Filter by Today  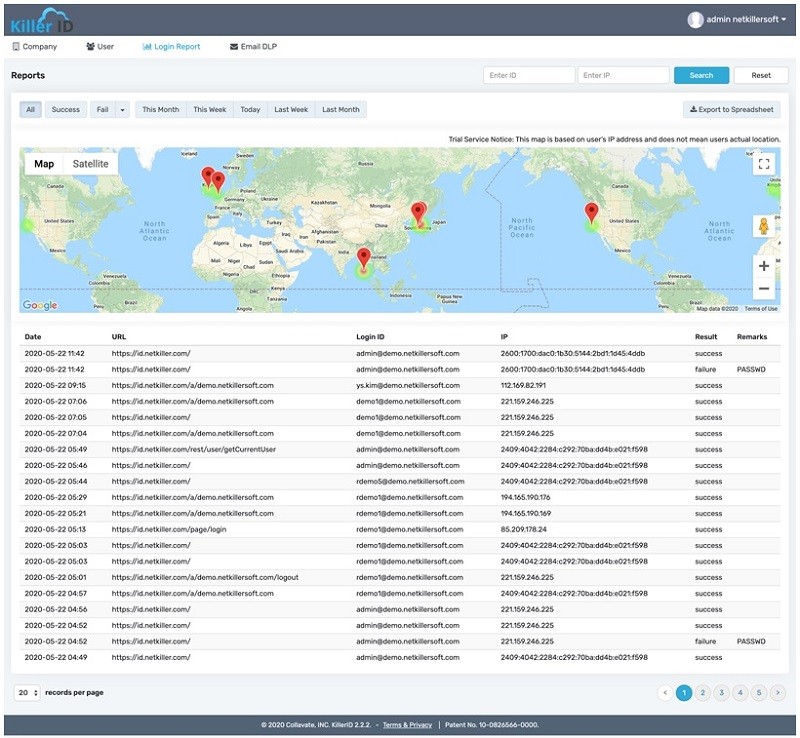coord(250,109)
